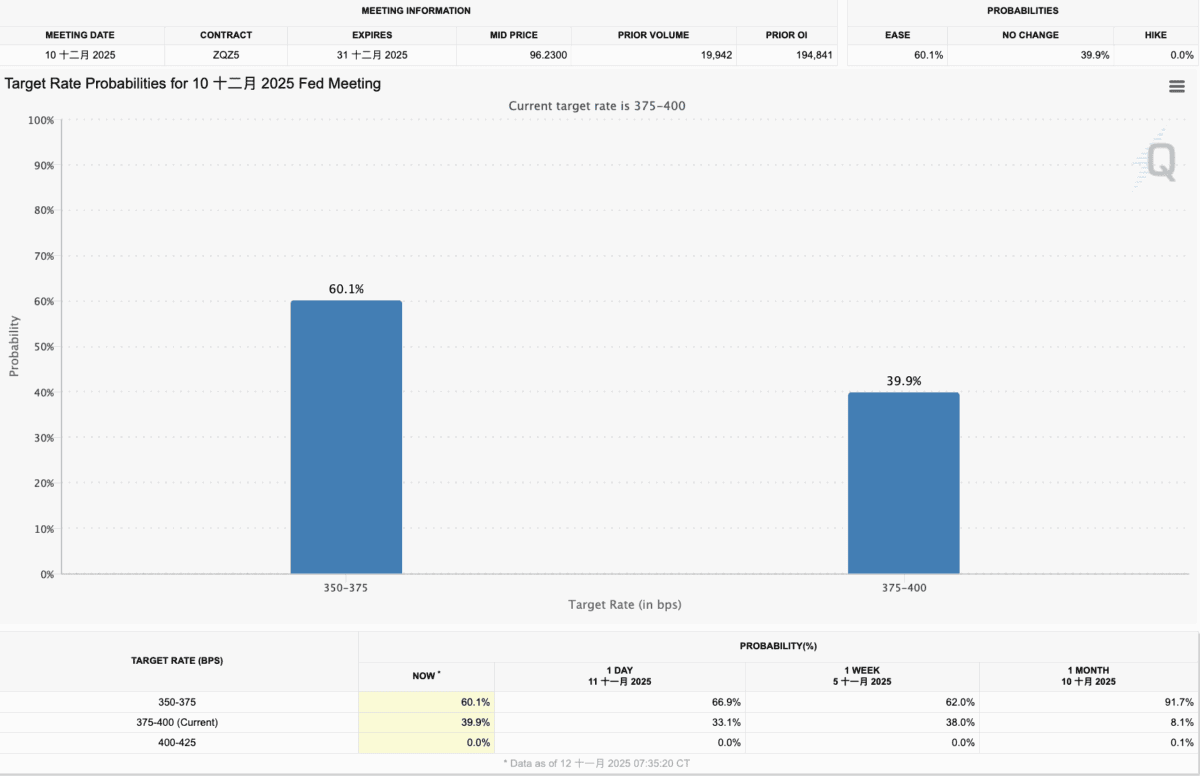The image size is (1200, 776).
Task: Open the chart context menu hamburger icon
Action: click(x=1177, y=87)
